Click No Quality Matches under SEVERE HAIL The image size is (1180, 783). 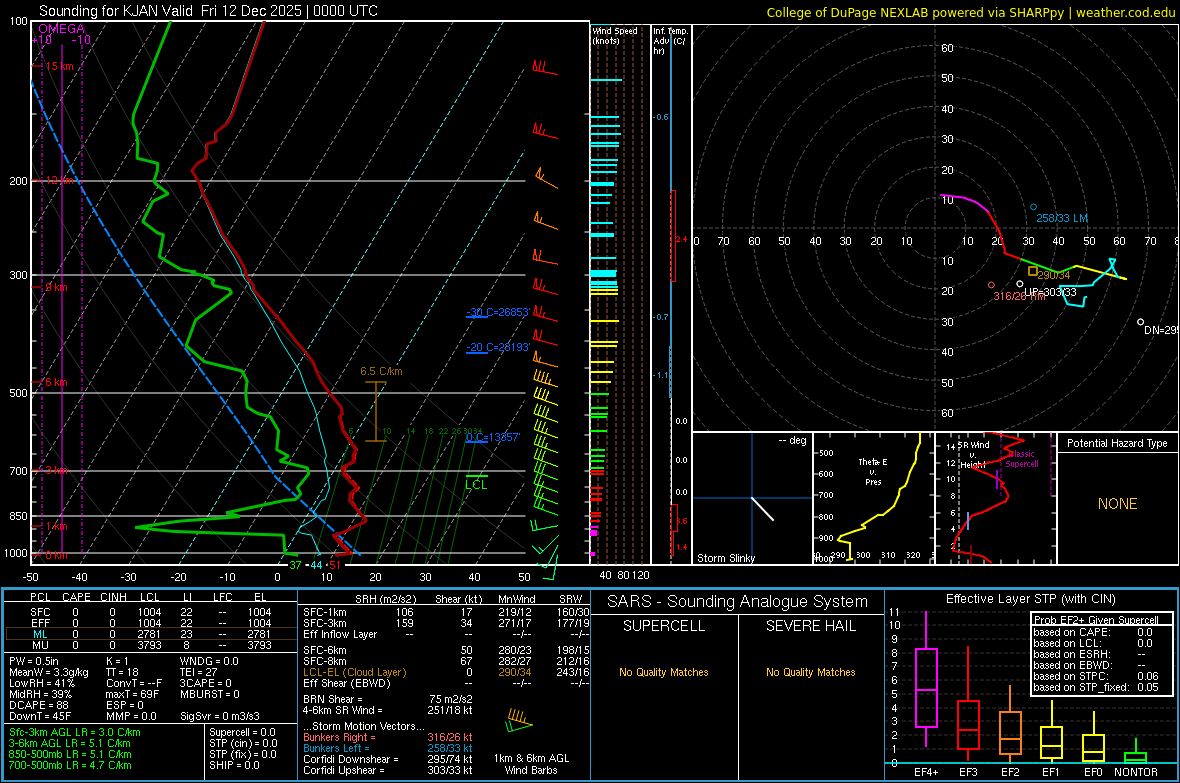[x=810, y=672]
